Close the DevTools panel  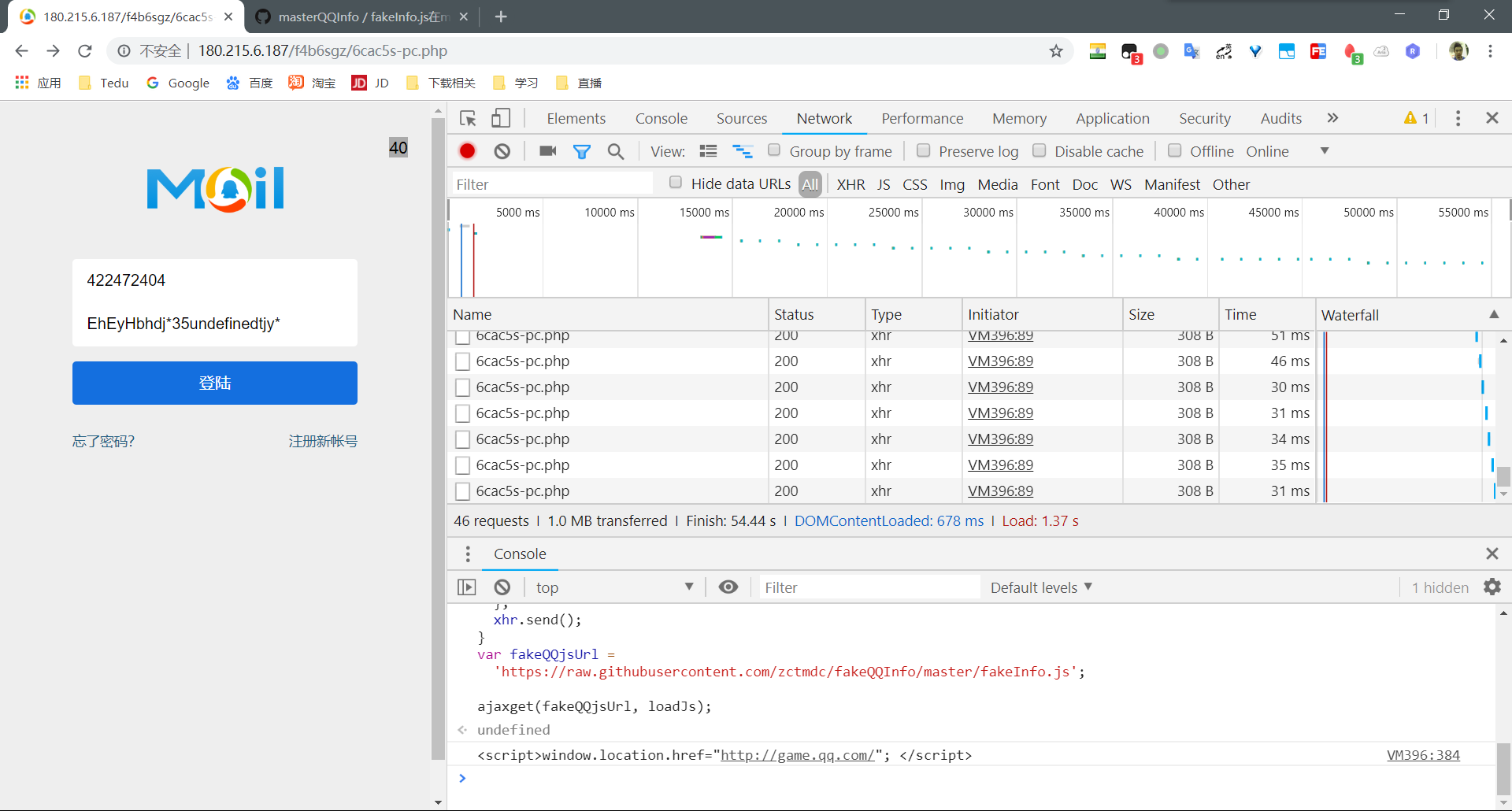1492,118
